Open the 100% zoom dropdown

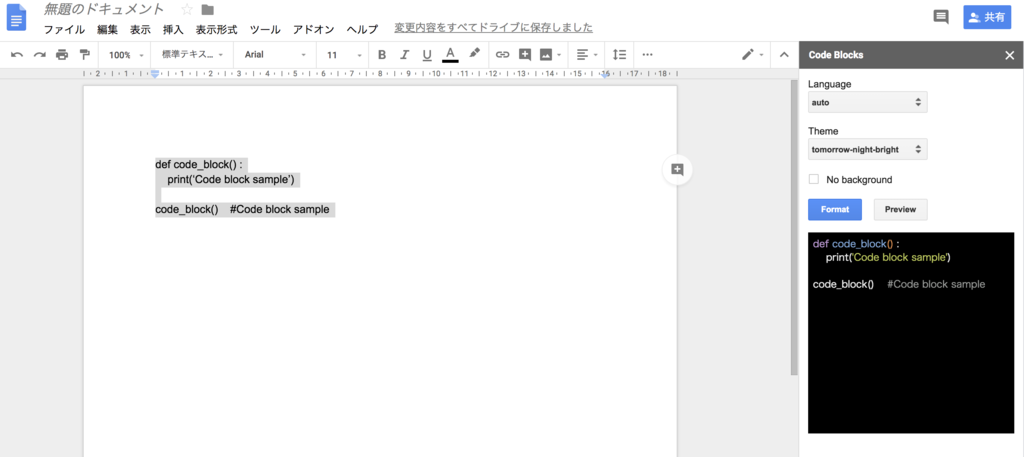pyautogui.click(x=125, y=55)
